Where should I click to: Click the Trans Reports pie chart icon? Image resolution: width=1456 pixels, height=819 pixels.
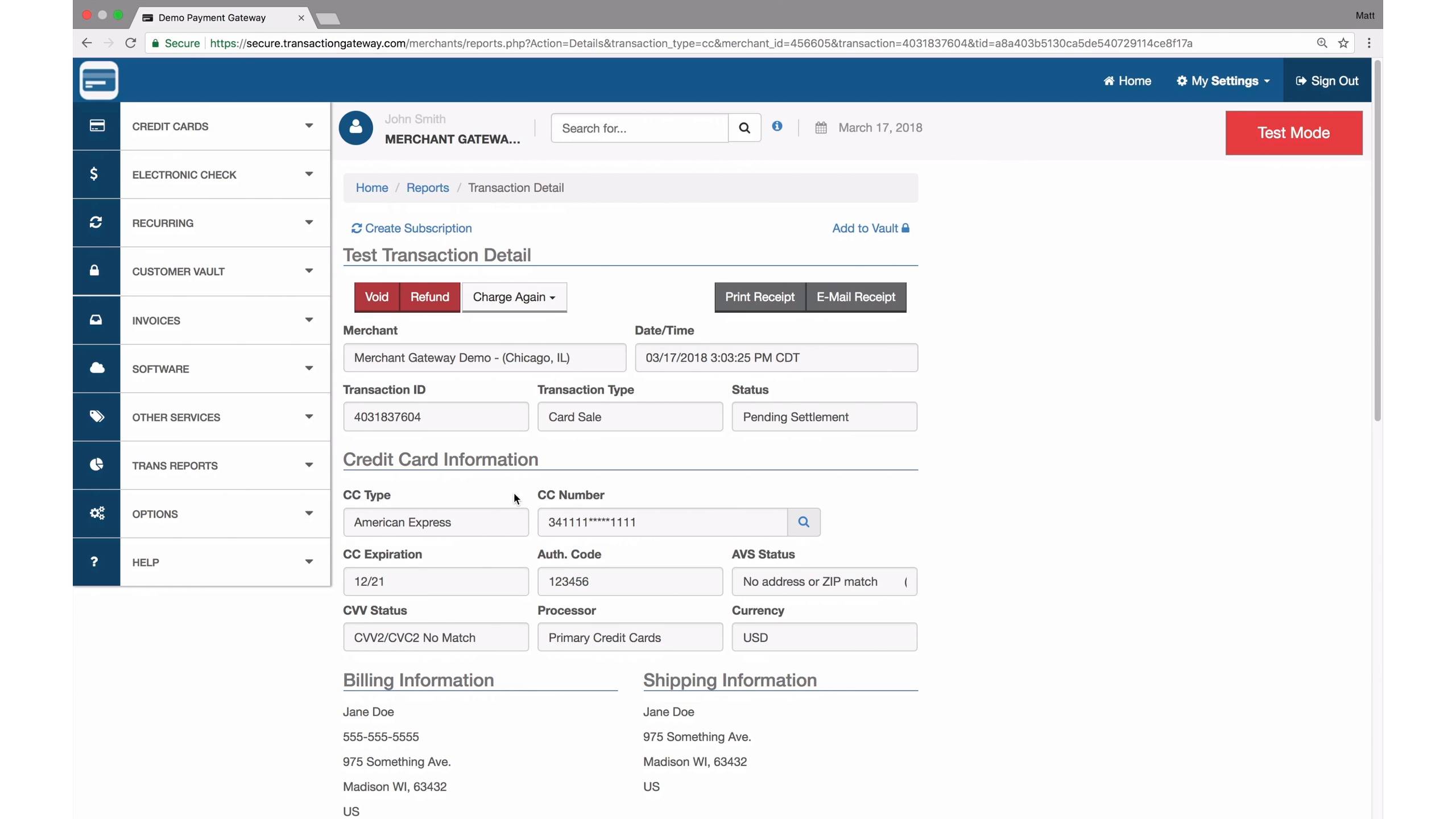click(97, 465)
